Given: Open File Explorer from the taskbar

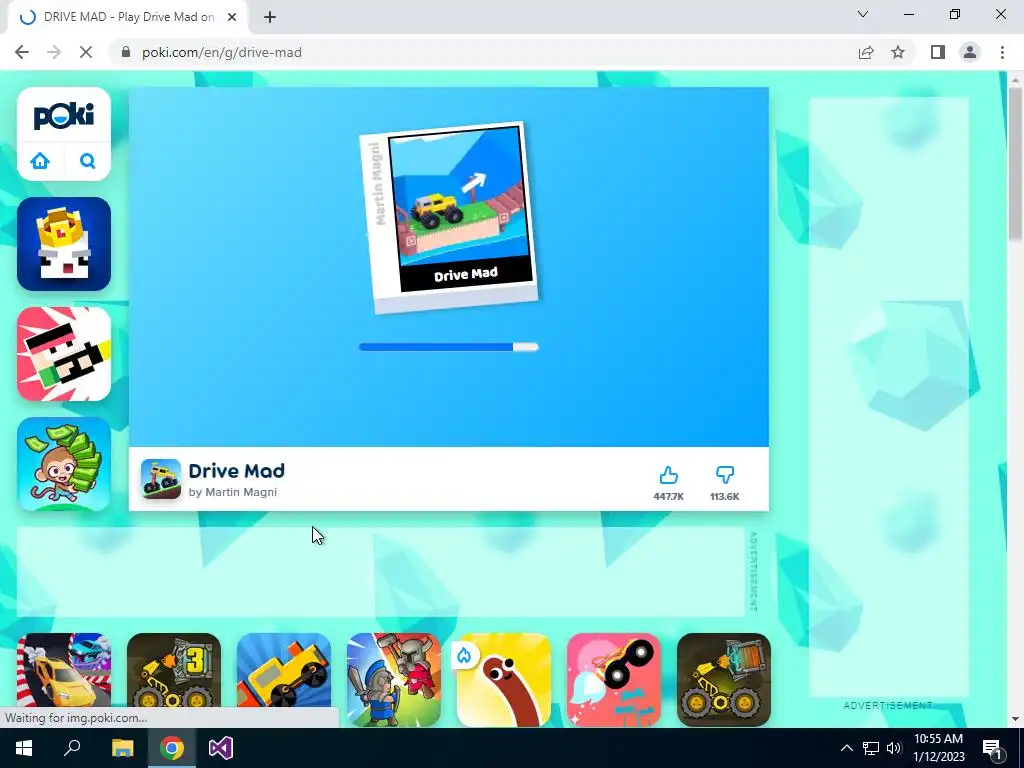Looking at the screenshot, I should coord(123,748).
